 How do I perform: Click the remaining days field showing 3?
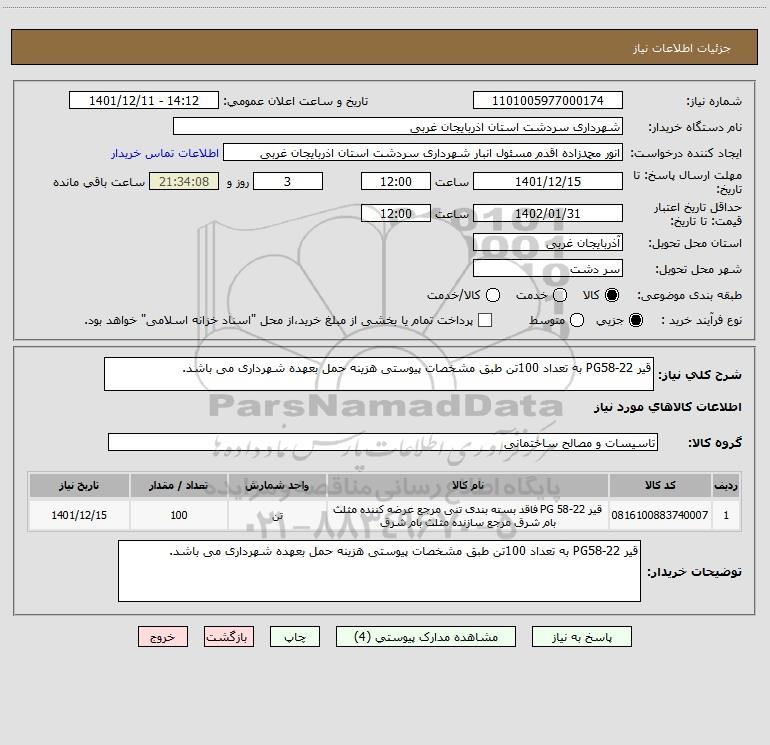[288, 181]
